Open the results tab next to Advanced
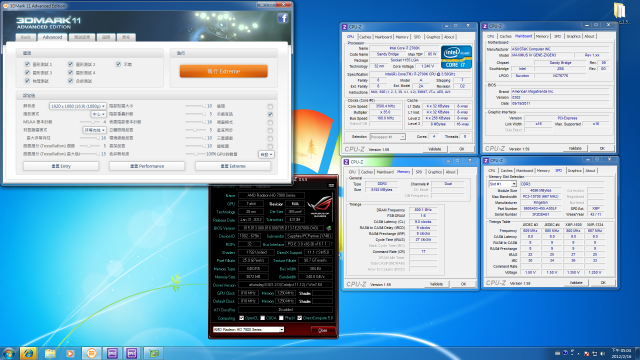The height and width of the screenshot is (360, 640). click(x=82, y=37)
